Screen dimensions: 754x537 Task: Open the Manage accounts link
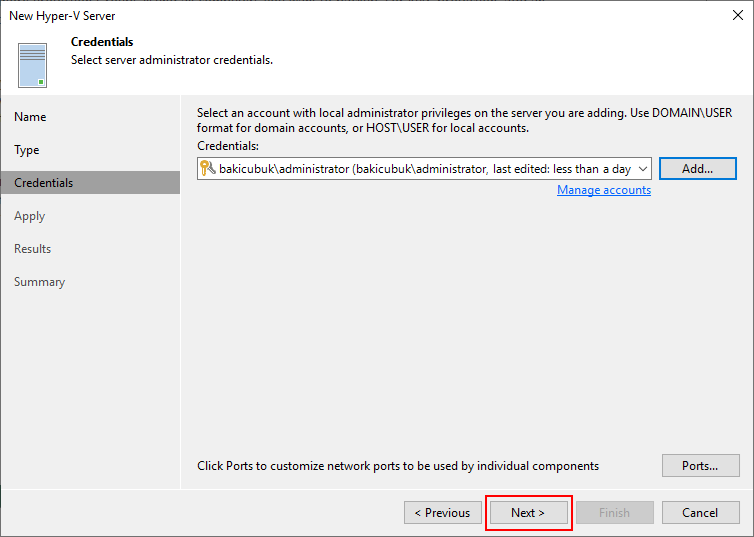click(604, 190)
